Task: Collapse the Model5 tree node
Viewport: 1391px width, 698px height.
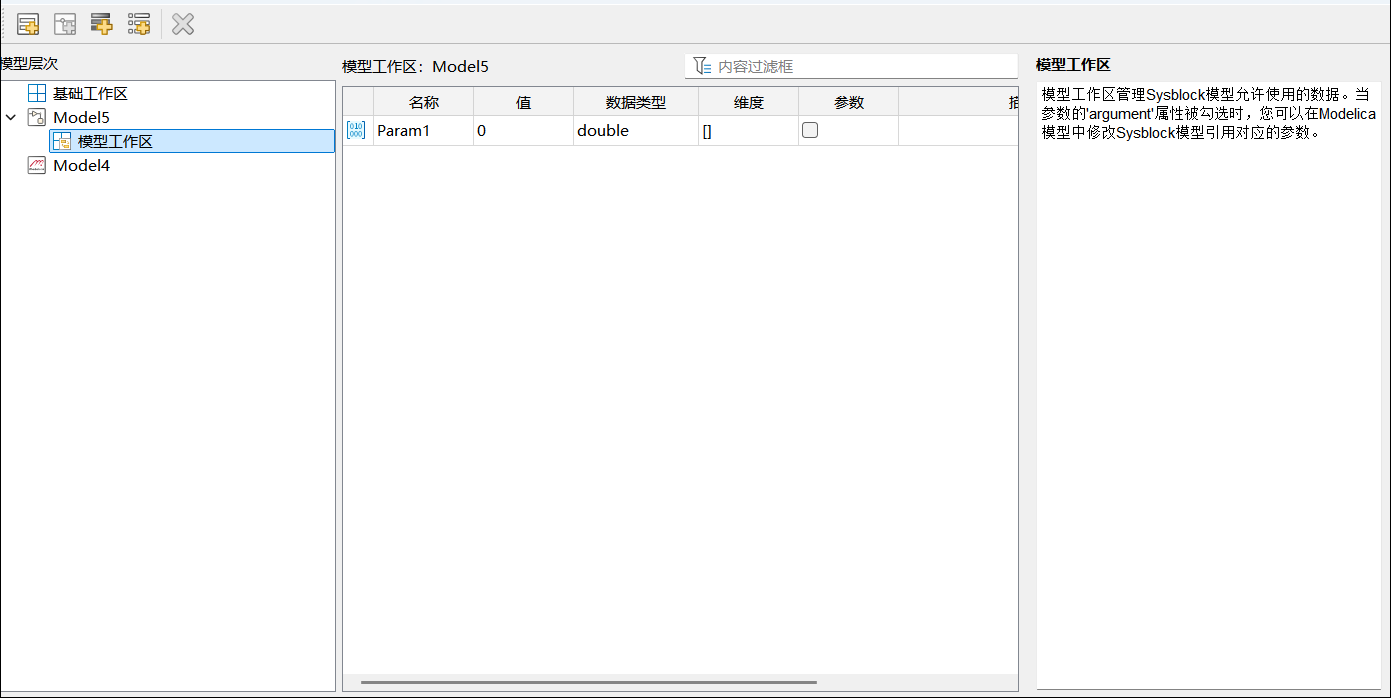Action: point(11,118)
